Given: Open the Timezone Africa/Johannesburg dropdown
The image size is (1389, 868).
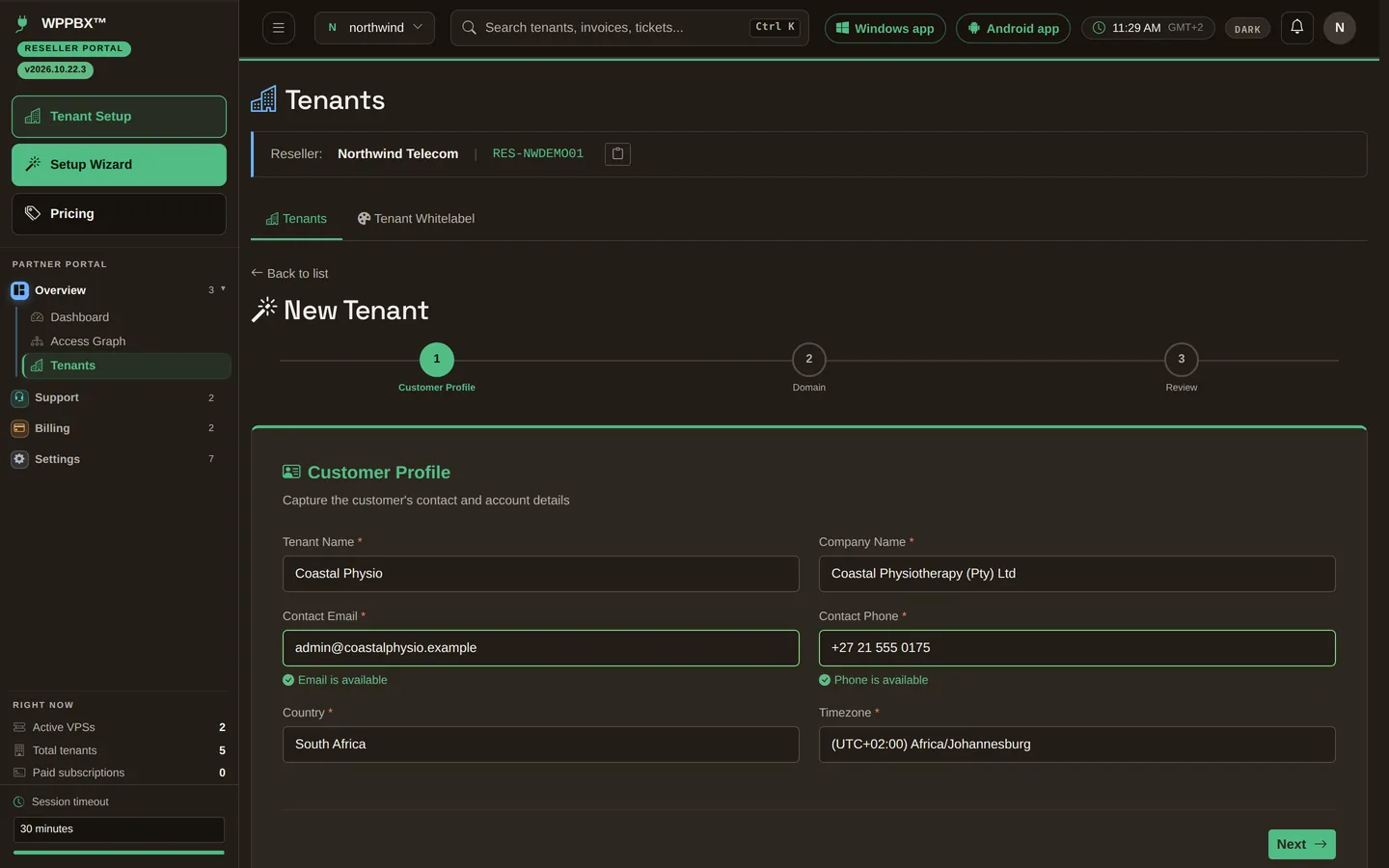Looking at the screenshot, I should coord(1076,745).
